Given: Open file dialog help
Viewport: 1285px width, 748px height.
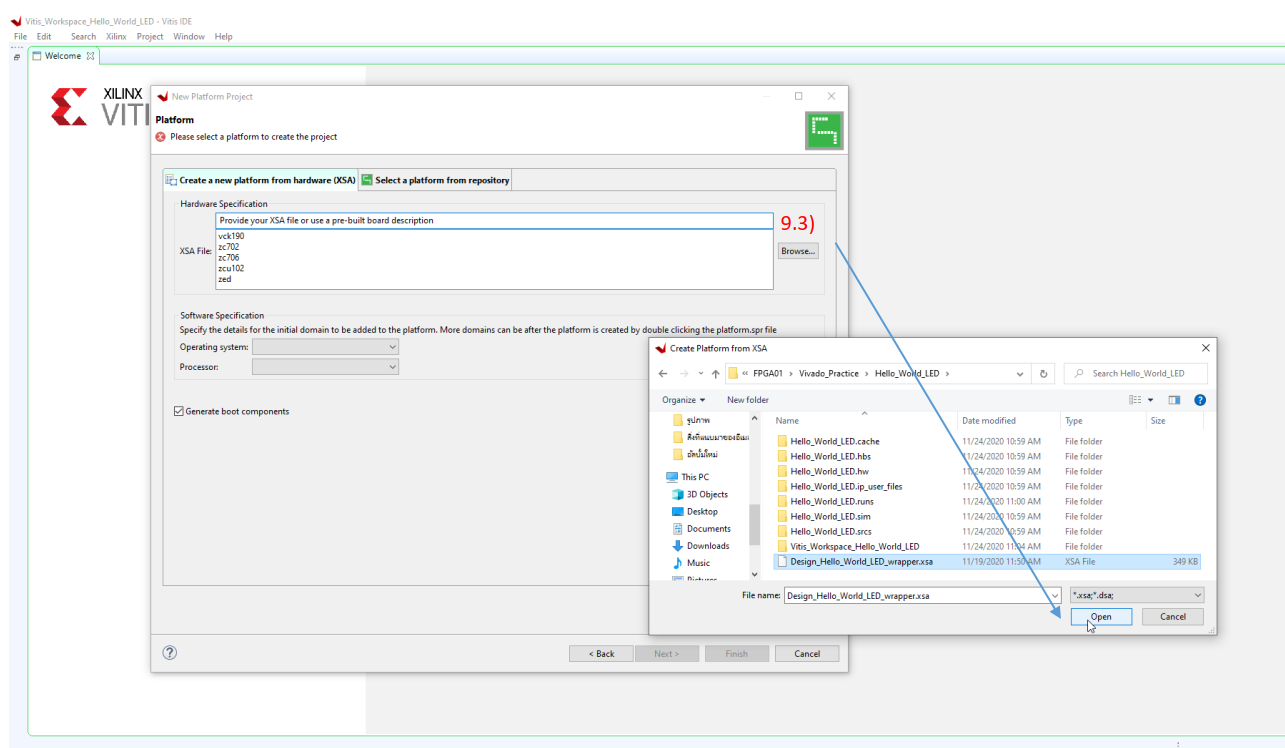Looking at the screenshot, I should 1199,400.
